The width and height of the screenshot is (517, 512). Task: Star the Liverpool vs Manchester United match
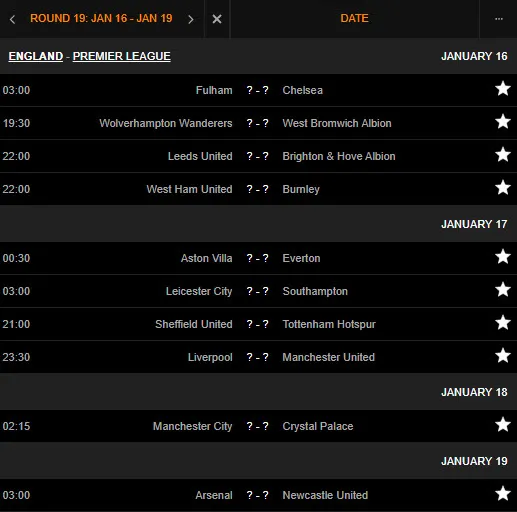(503, 356)
